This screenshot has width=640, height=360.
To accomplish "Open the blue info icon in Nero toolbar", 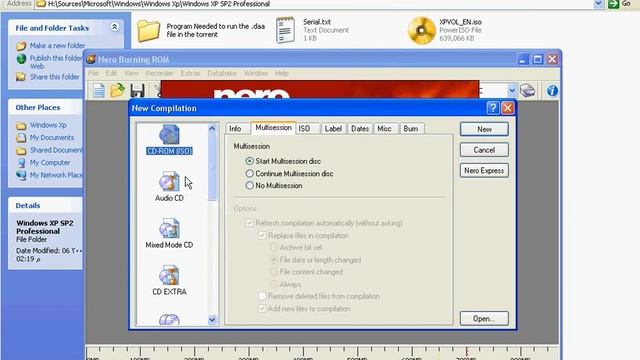I will (552, 91).
